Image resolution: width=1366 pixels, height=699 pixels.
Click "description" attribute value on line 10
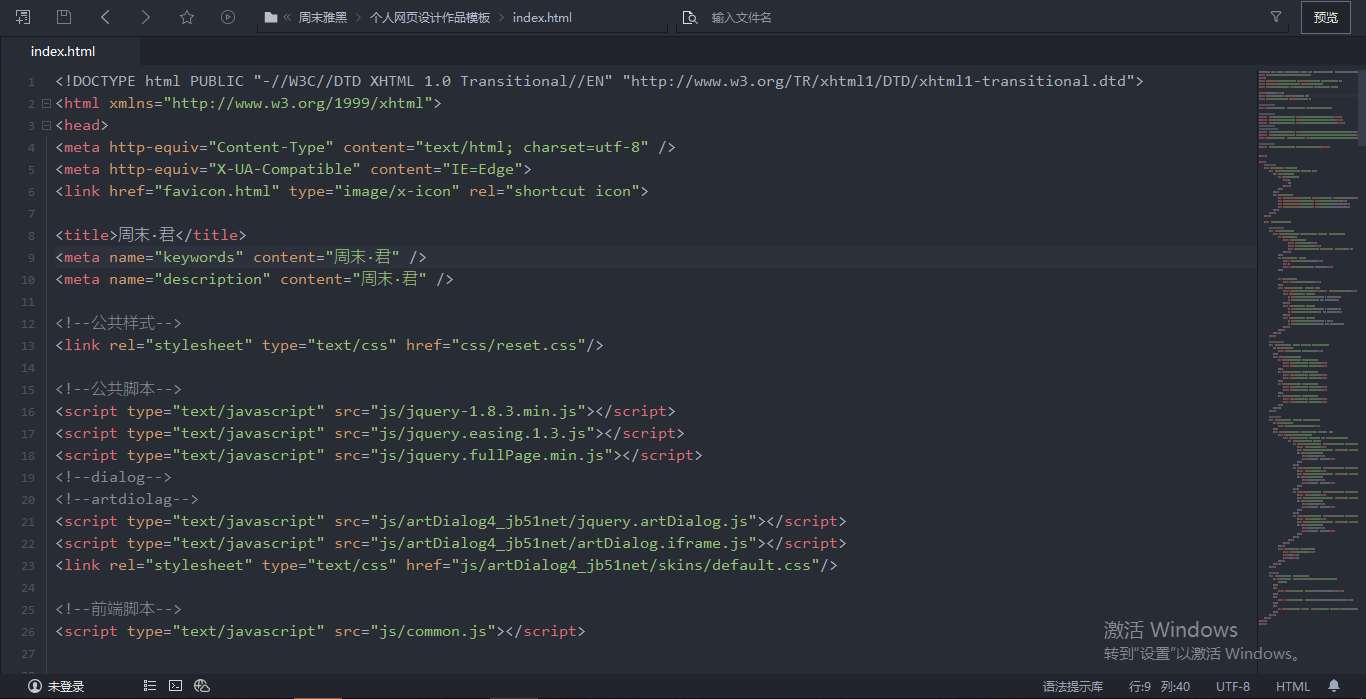[213, 279]
